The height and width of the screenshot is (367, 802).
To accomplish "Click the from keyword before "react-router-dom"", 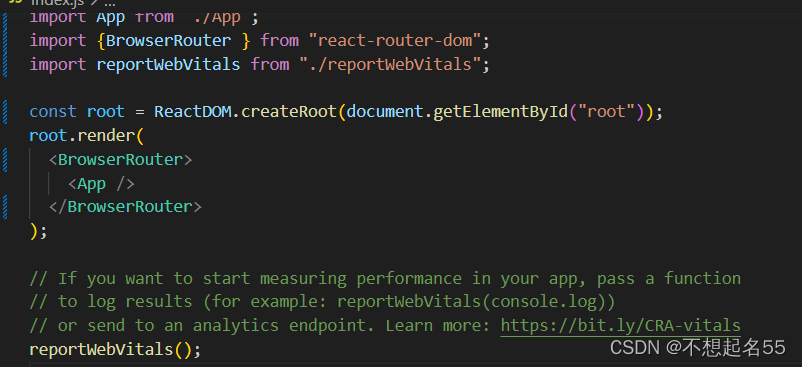I will coord(279,40).
